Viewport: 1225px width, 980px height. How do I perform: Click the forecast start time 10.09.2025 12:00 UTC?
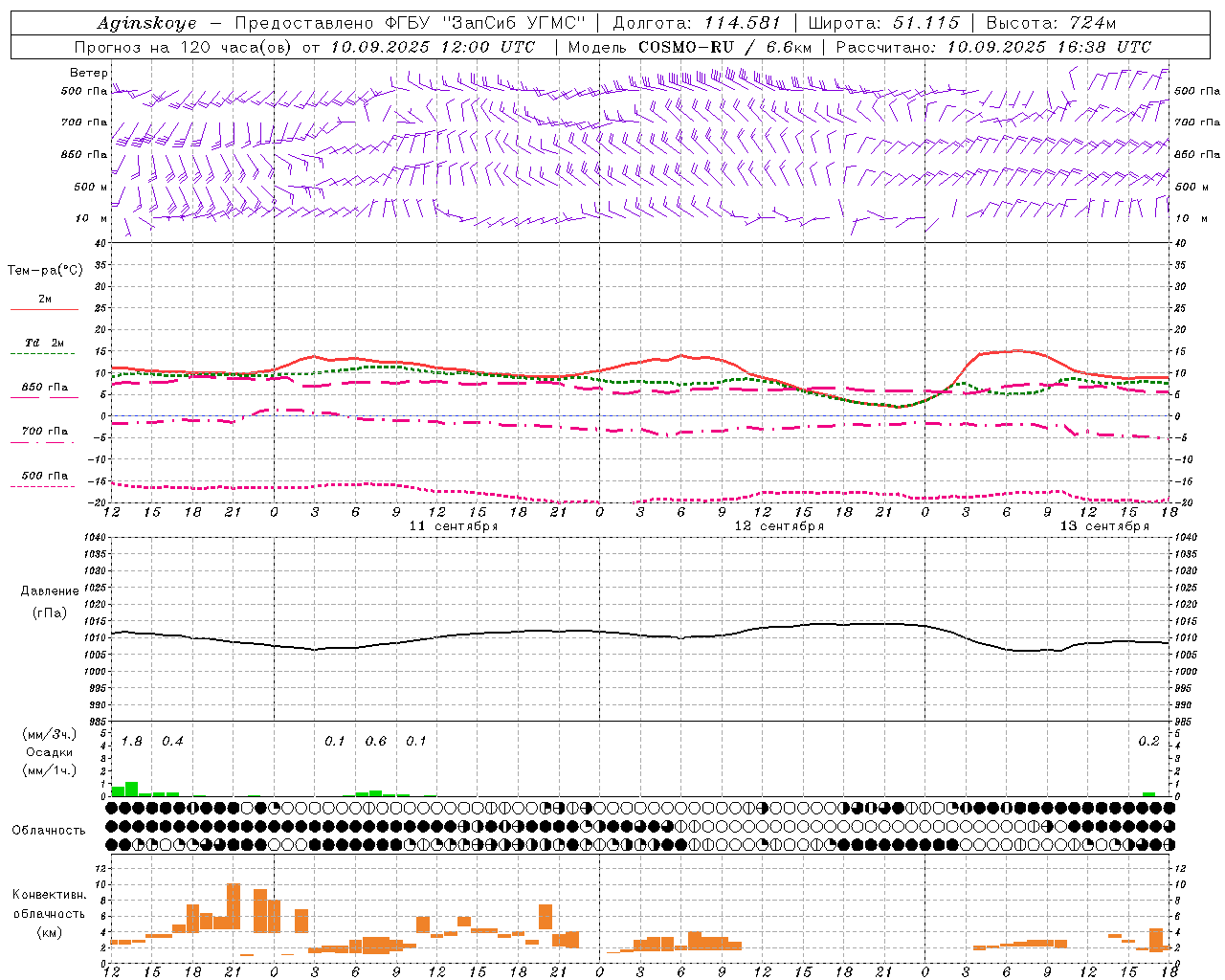tap(433, 47)
